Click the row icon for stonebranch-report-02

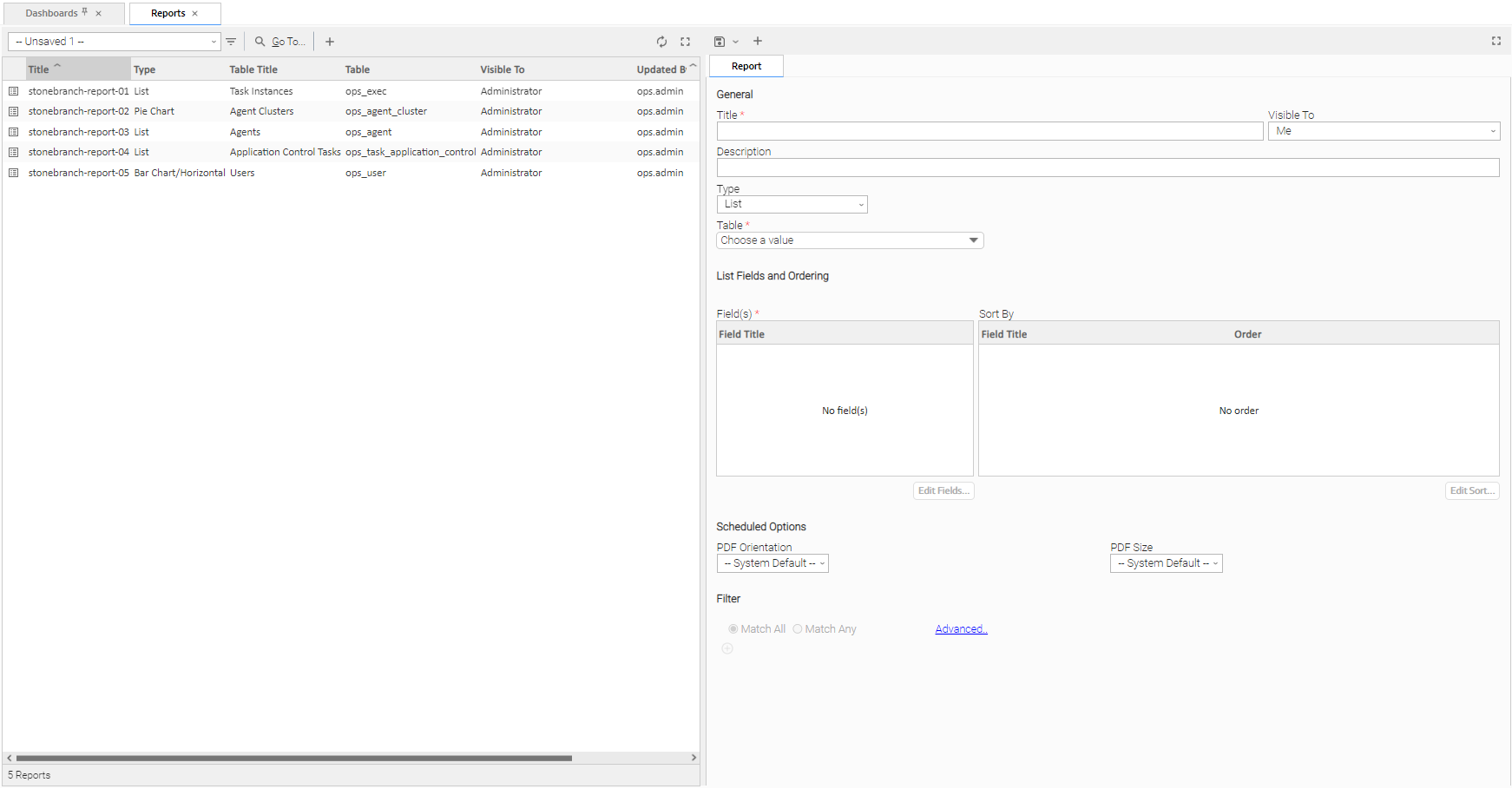(x=14, y=111)
